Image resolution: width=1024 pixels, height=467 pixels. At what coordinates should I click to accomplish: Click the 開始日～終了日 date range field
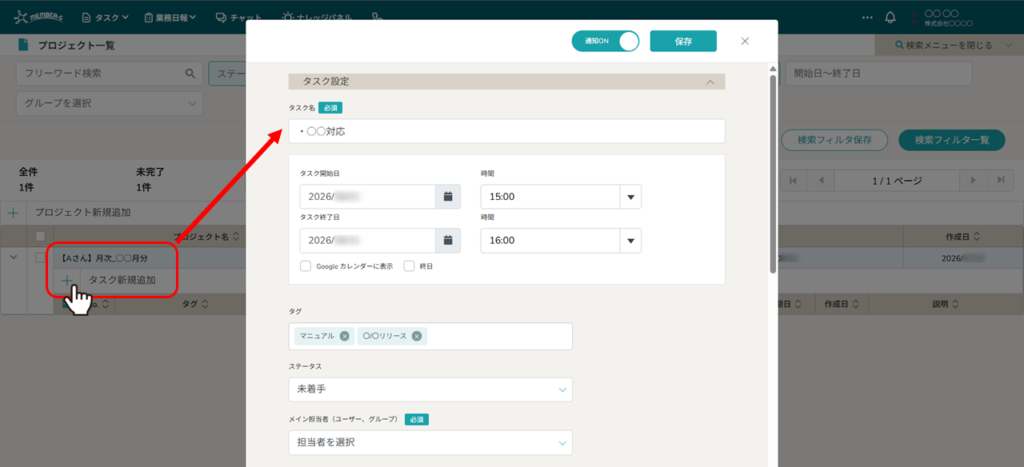[879, 74]
